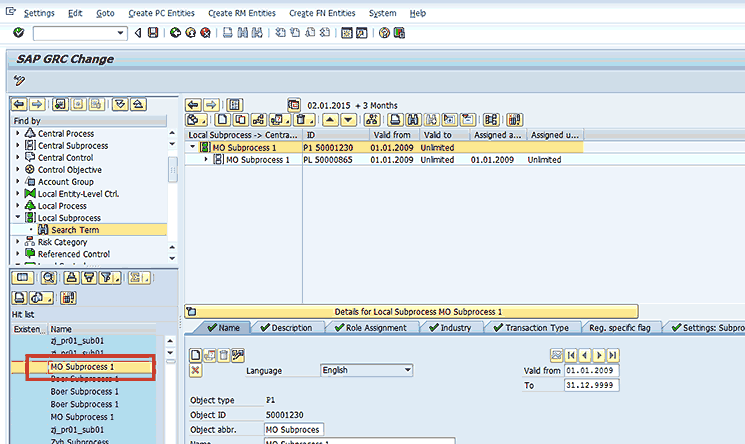Open the Settings menu

(x=39, y=13)
